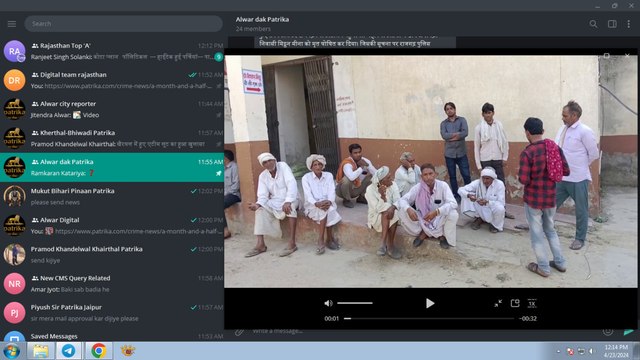The width and height of the screenshot is (640, 360).
Task: Open File Explorer from the taskbar
Action: click(41, 351)
